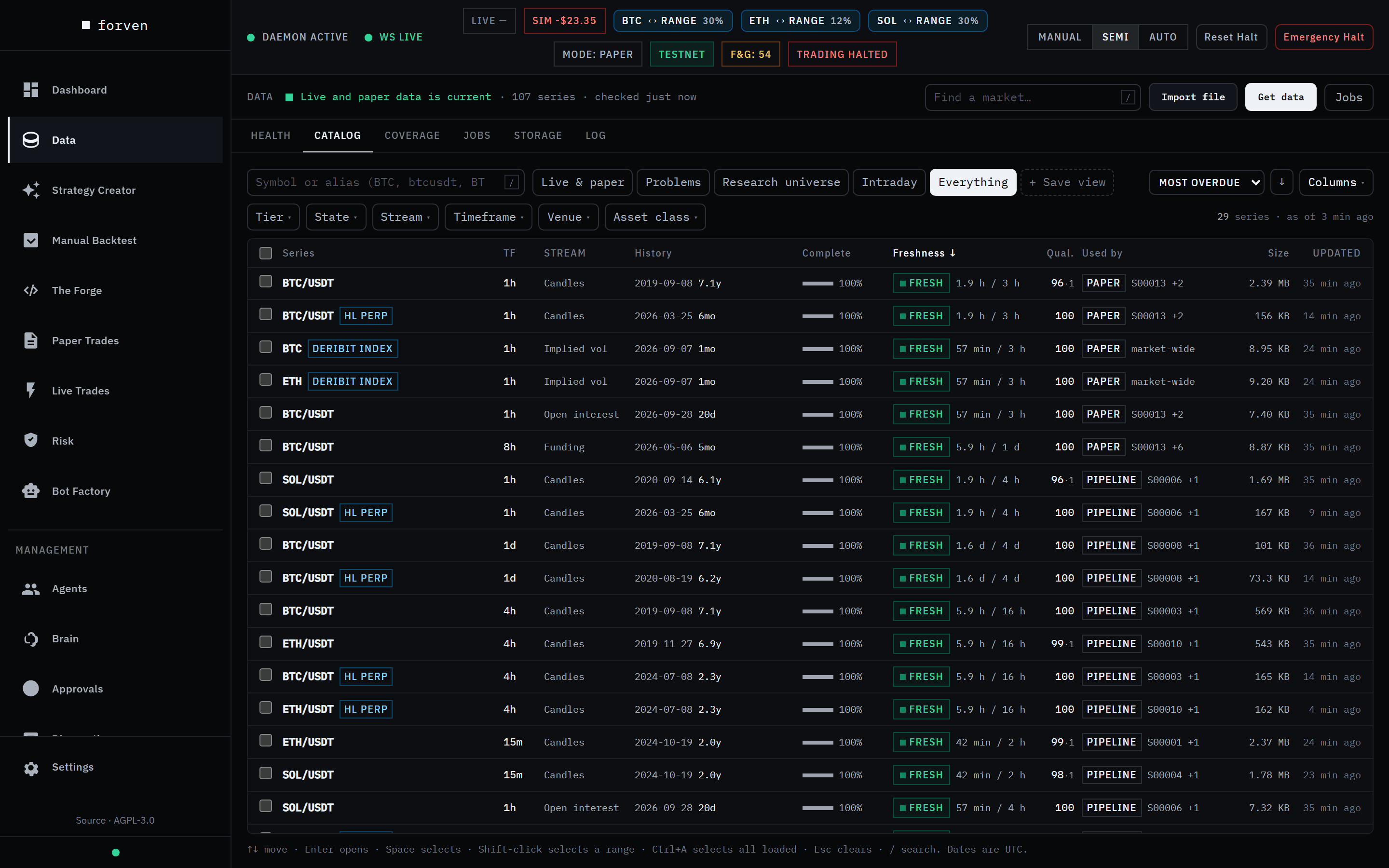Switch trading mode to AUTO
This screenshot has height=868, width=1389.
pyautogui.click(x=1163, y=37)
